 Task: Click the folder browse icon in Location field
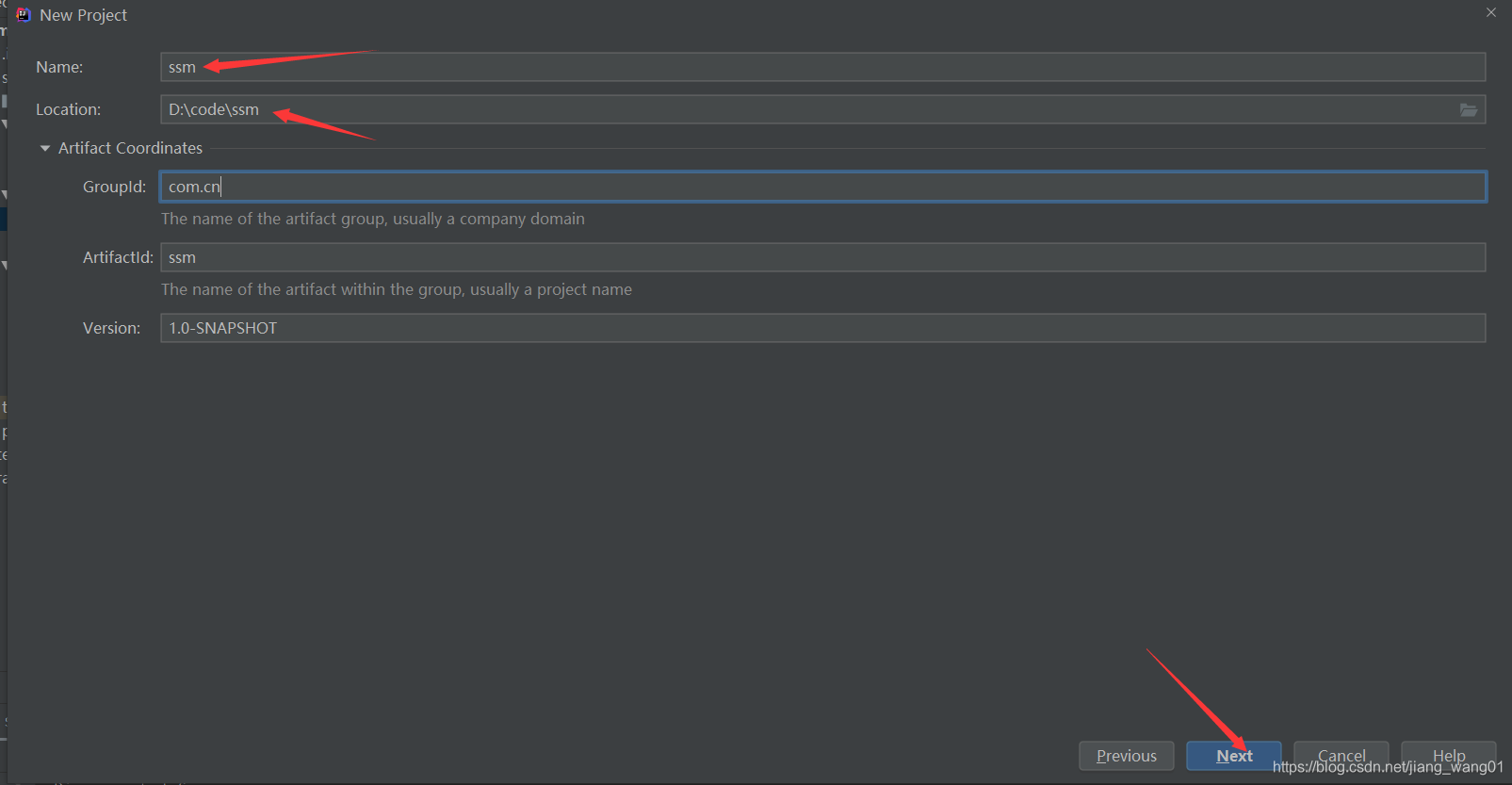[x=1468, y=110]
